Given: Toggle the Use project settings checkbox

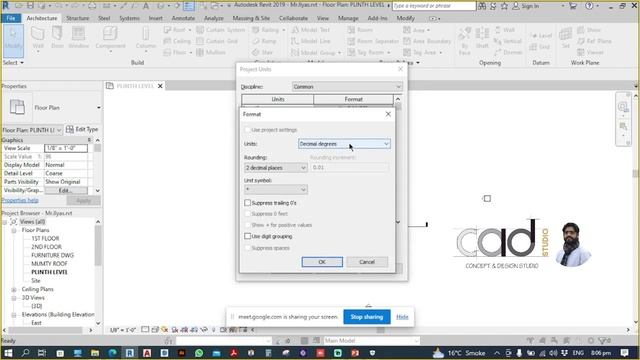Looking at the screenshot, I should click(247, 130).
